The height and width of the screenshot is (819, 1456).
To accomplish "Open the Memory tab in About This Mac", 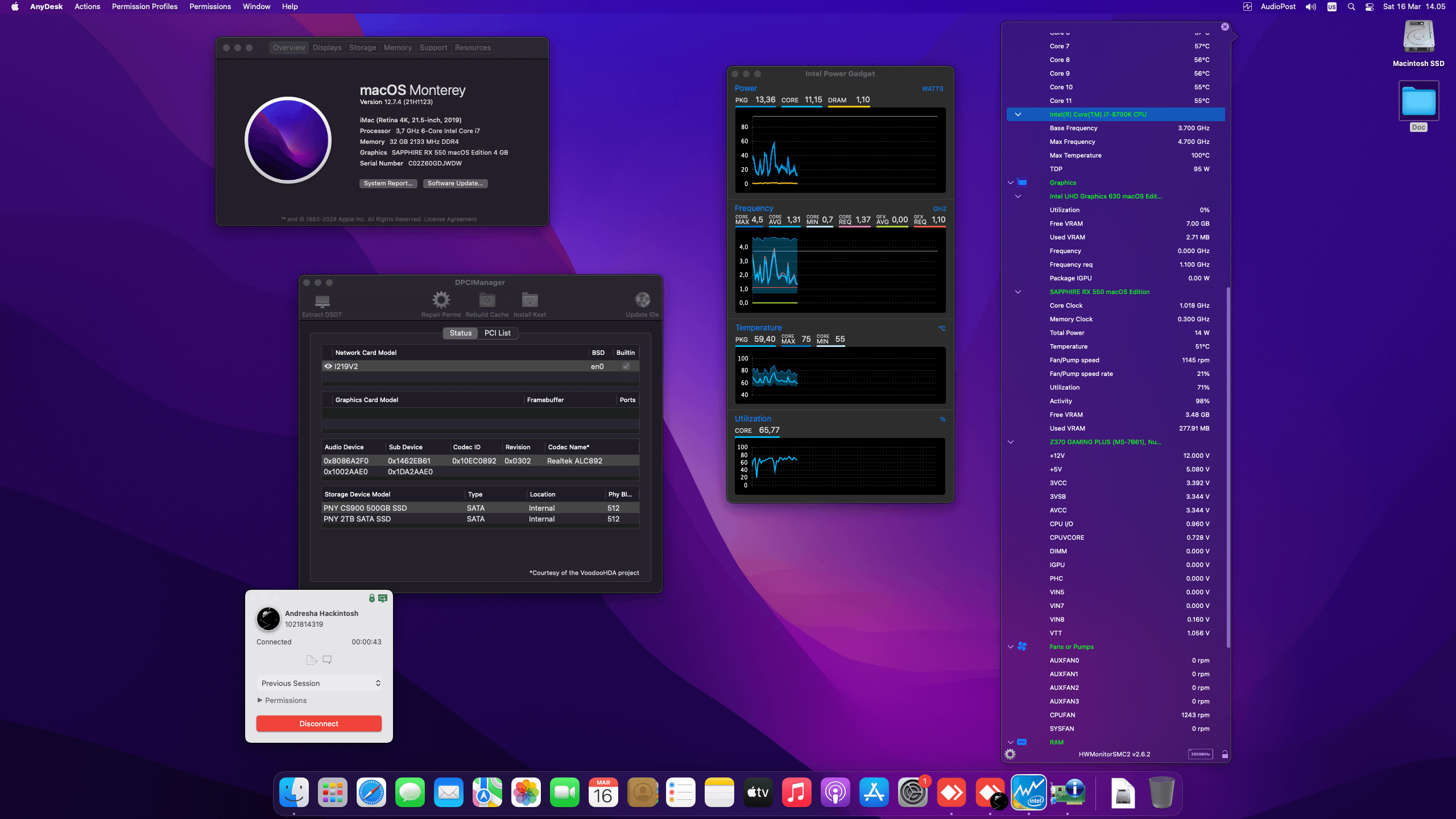I will (398, 47).
